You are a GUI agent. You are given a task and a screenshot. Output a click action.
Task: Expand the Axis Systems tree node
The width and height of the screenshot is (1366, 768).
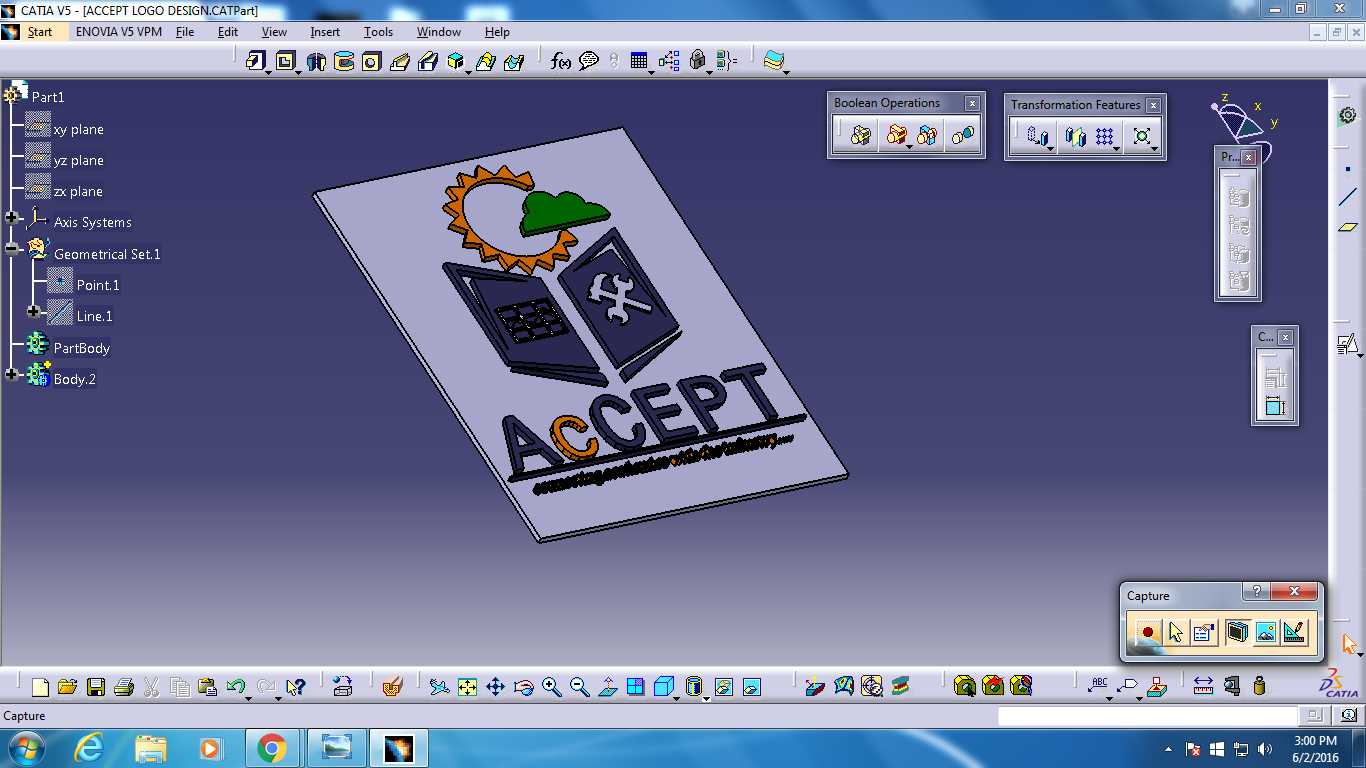pyautogui.click(x=12, y=218)
